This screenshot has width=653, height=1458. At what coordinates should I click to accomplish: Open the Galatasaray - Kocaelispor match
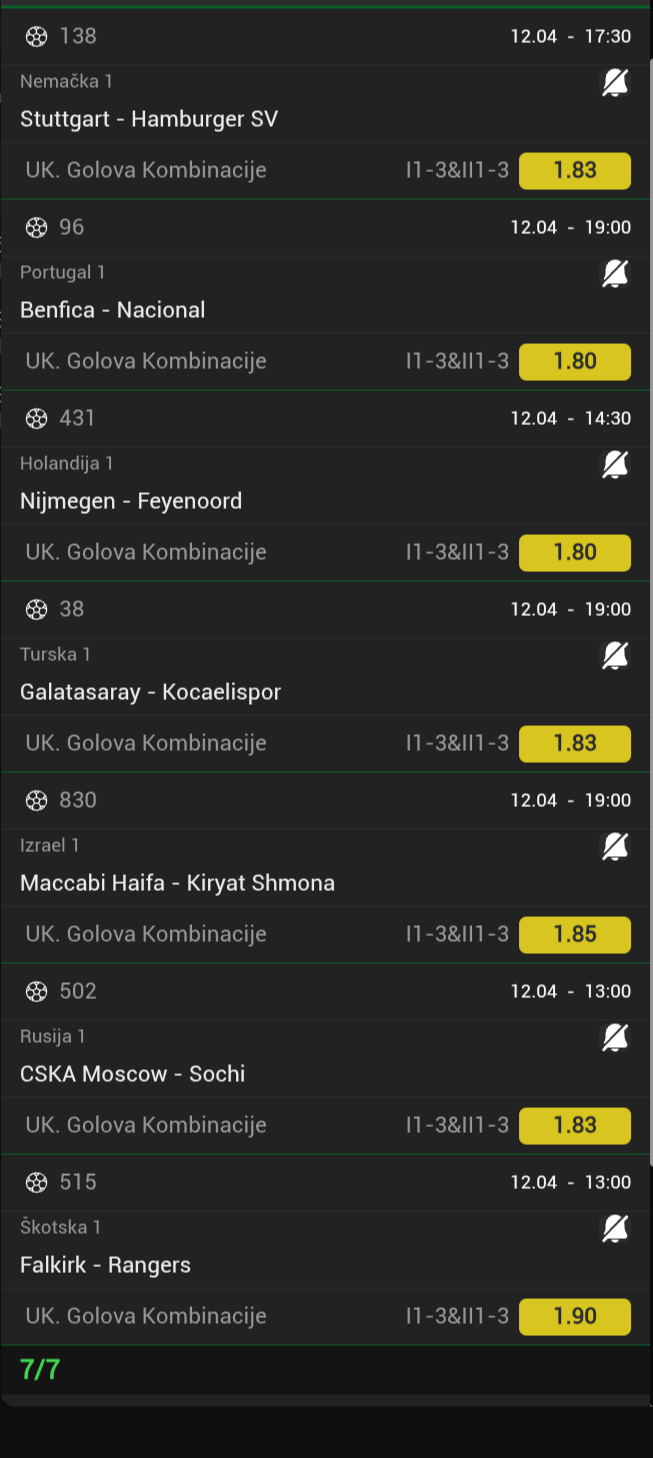151,692
